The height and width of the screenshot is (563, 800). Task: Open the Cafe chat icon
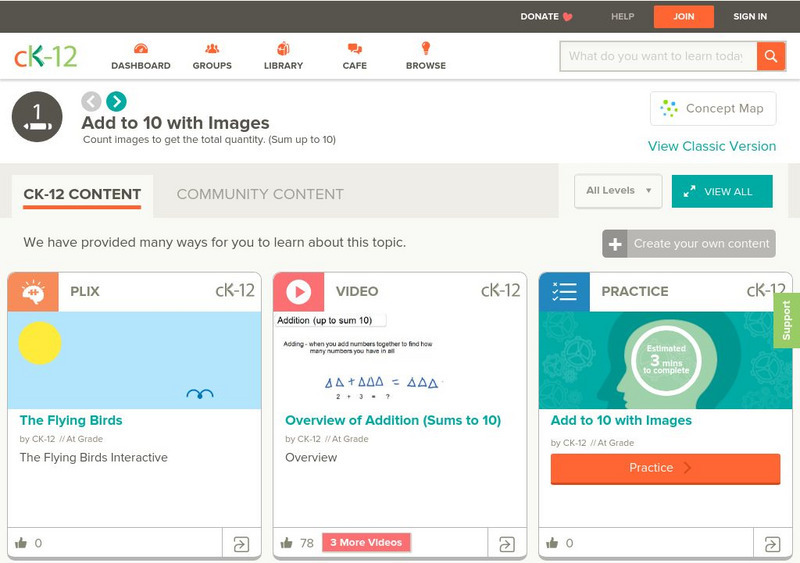tap(355, 49)
